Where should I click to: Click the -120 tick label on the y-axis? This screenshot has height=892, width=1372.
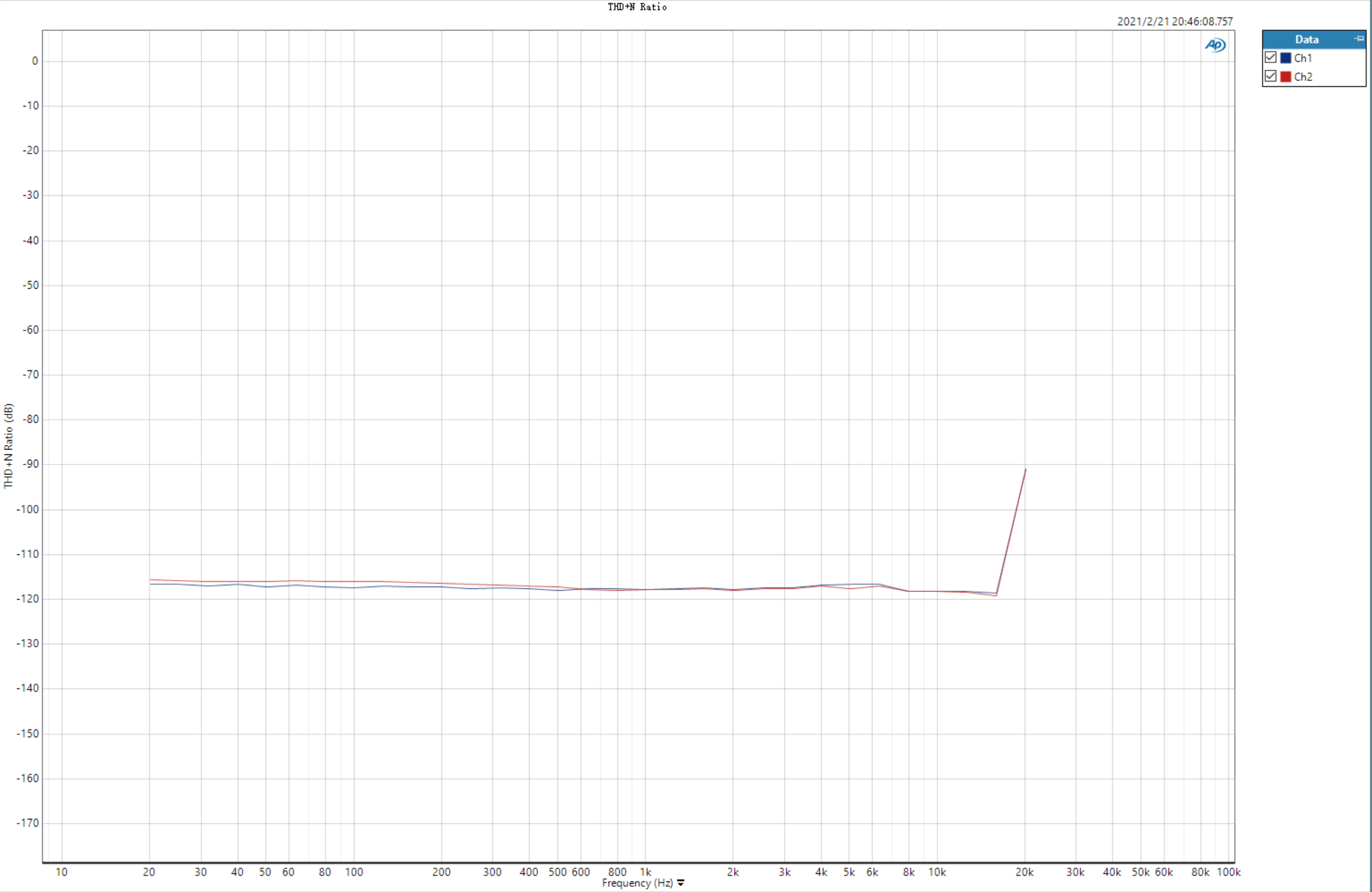(27, 599)
